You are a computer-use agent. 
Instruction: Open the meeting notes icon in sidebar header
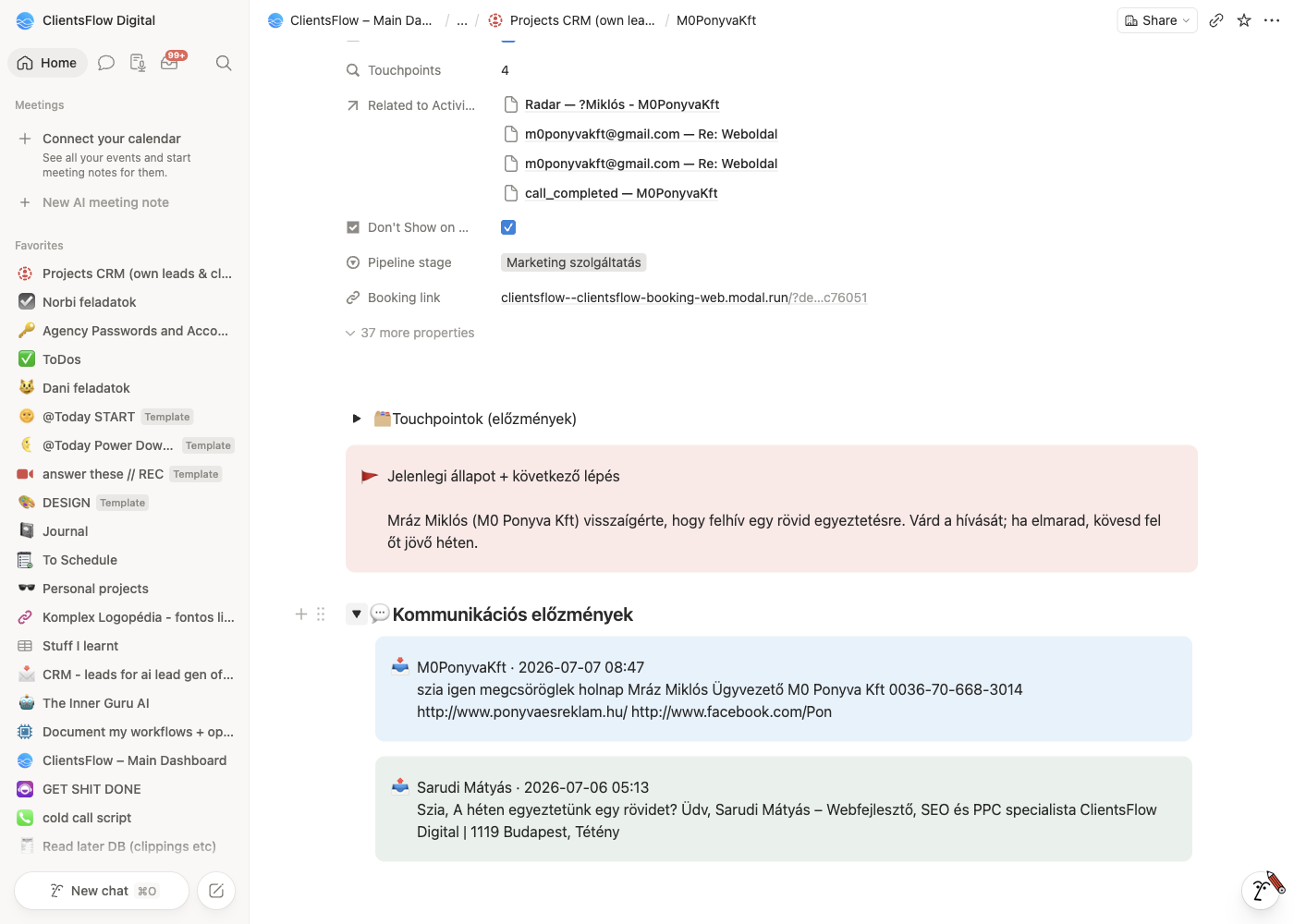click(138, 63)
